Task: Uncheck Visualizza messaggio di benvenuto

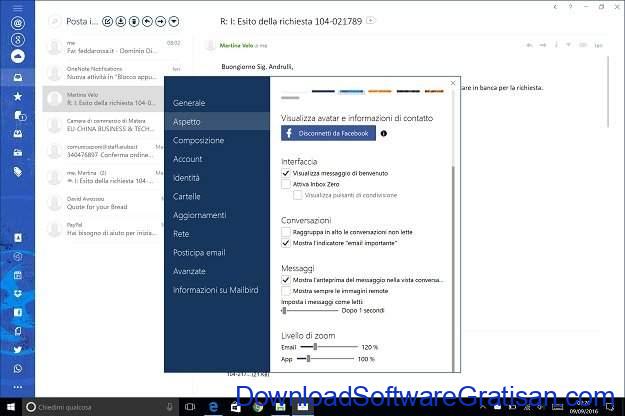Action: pos(286,173)
